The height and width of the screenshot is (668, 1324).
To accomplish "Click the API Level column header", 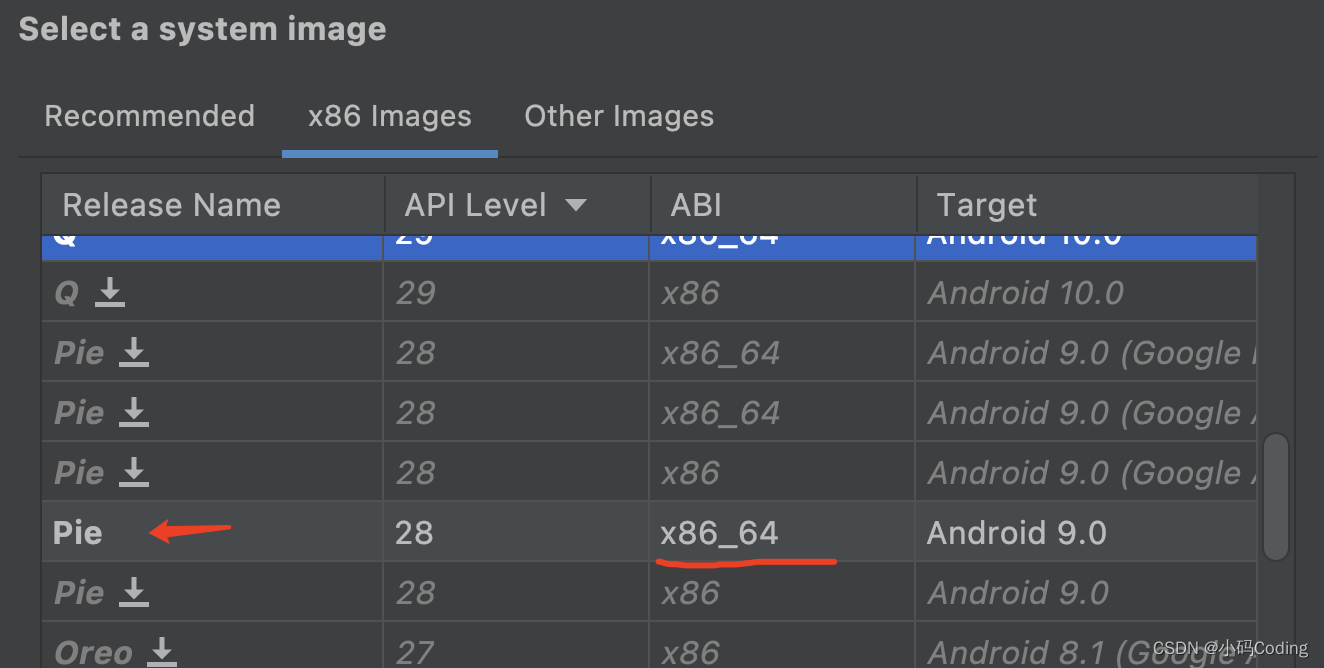I will [475, 204].
